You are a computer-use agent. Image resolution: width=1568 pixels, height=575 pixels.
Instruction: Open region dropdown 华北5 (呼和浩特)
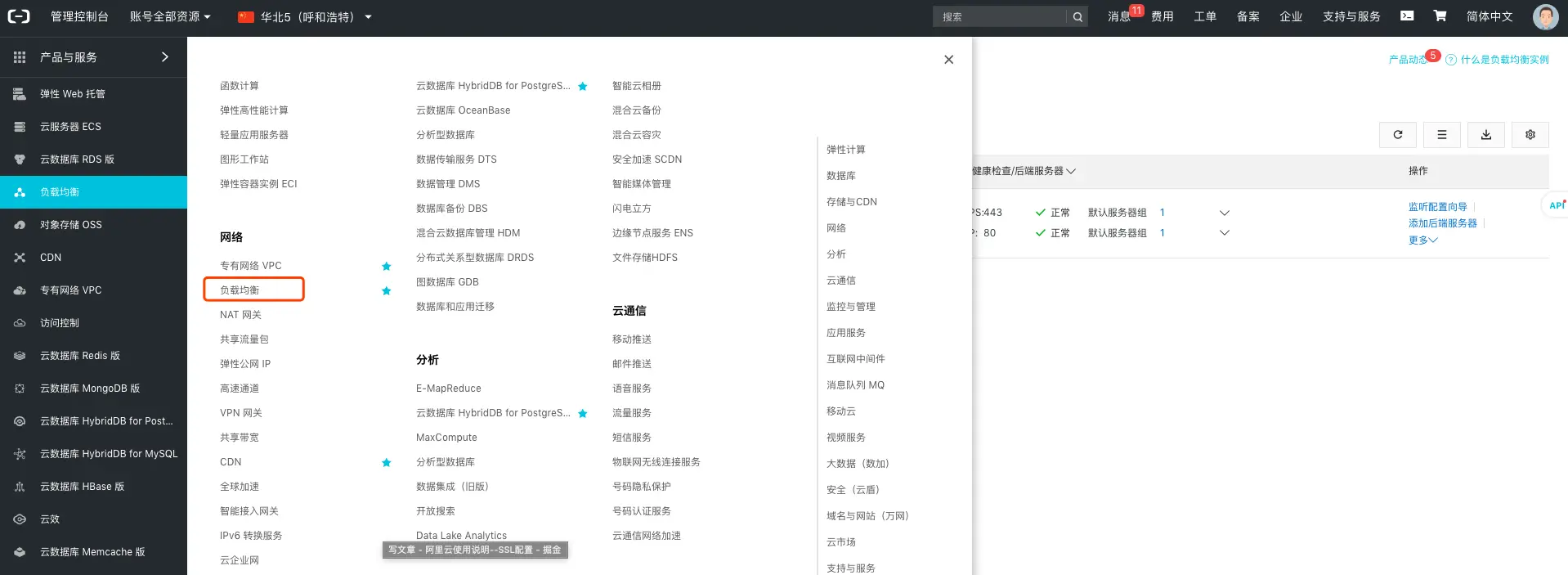click(305, 16)
